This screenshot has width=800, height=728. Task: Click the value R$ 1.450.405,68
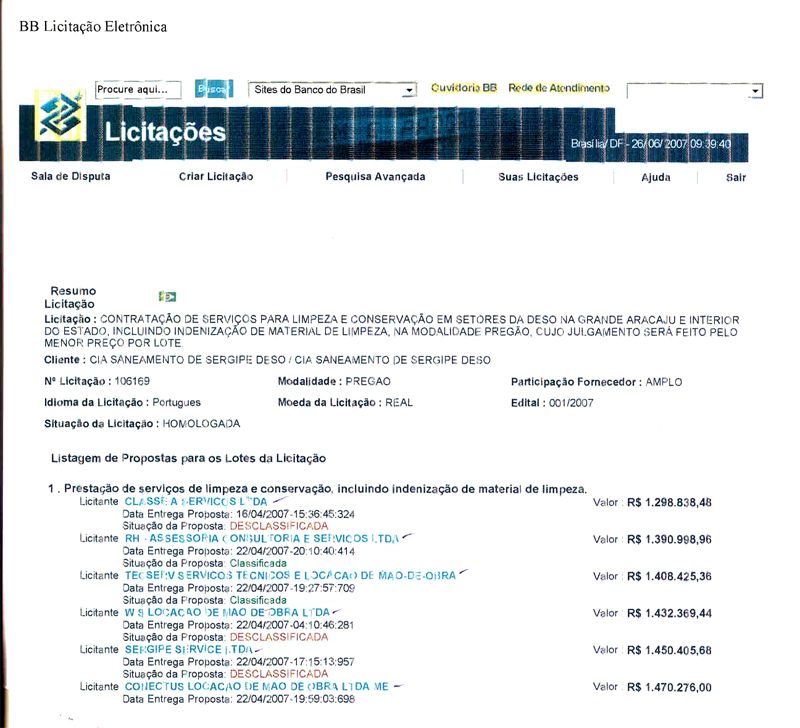669,650
